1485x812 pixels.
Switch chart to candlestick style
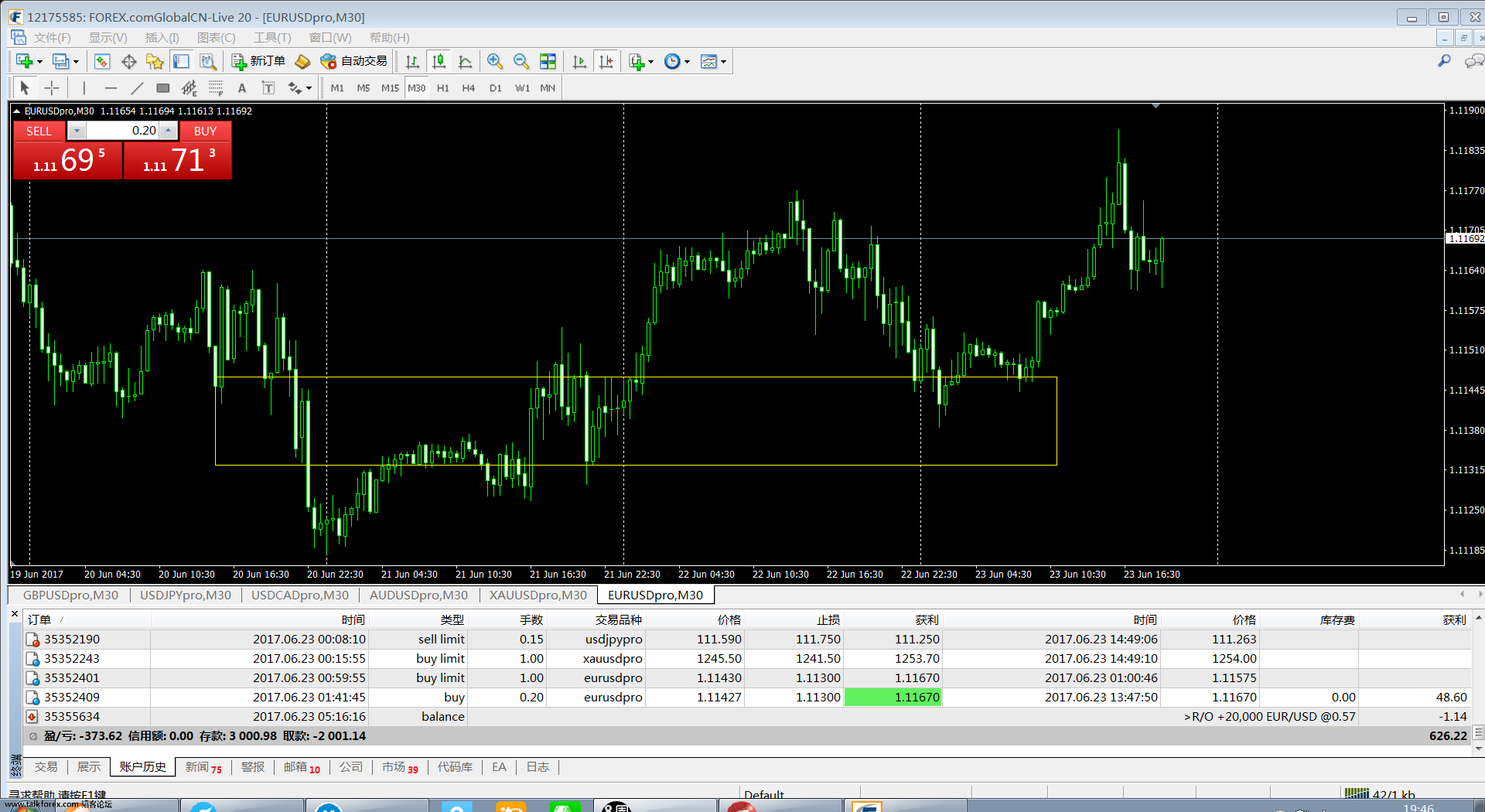click(x=439, y=61)
